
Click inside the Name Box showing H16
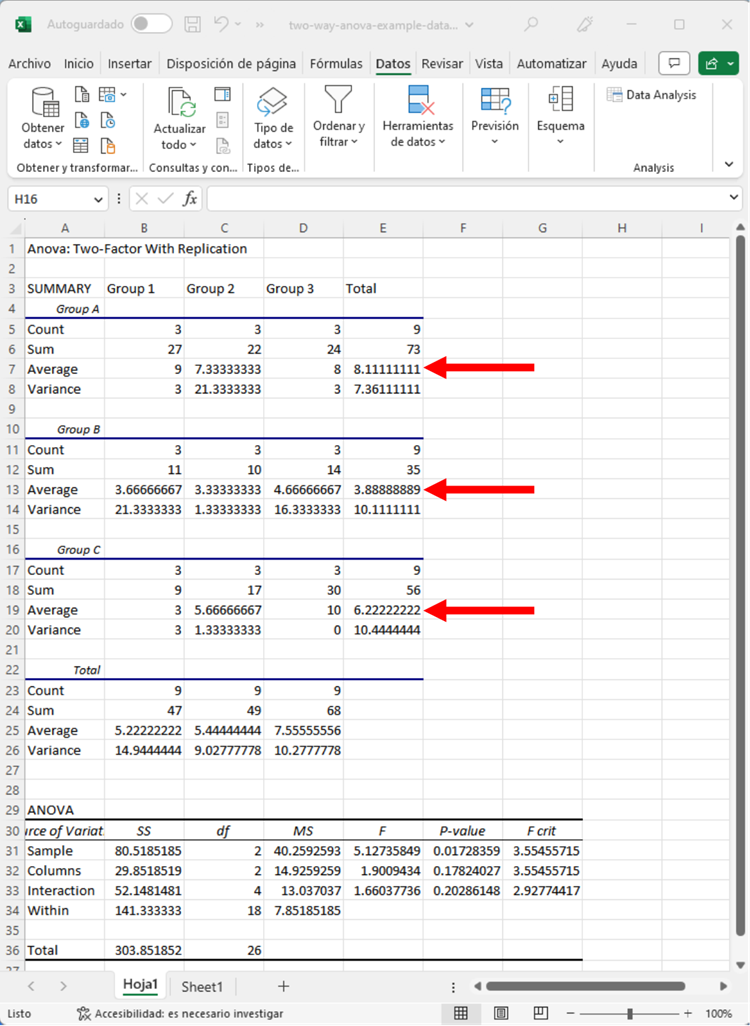pyautogui.click(x=48, y=199)
